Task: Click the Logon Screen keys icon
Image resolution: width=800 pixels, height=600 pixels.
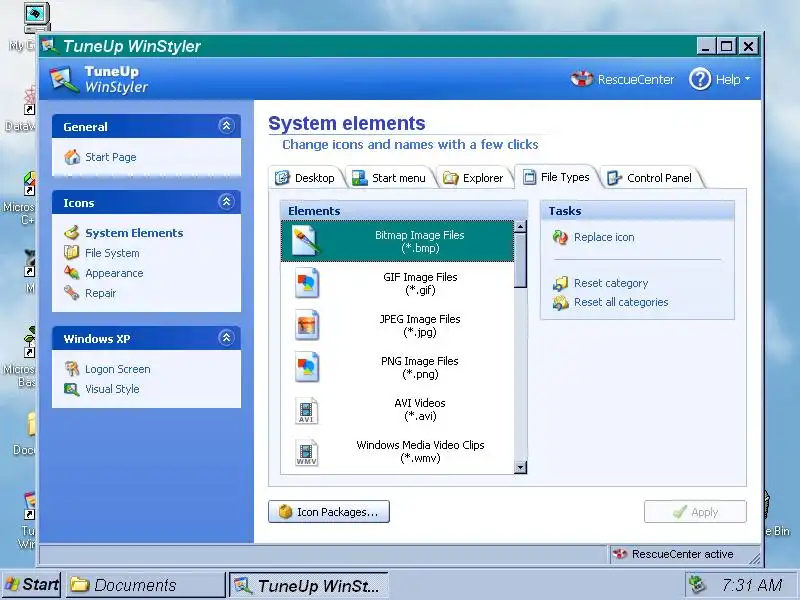Action: (71, 368)
